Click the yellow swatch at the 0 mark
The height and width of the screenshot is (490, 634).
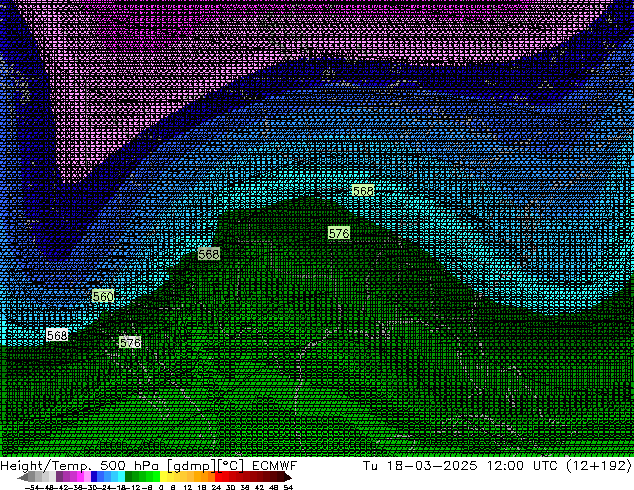164,476
